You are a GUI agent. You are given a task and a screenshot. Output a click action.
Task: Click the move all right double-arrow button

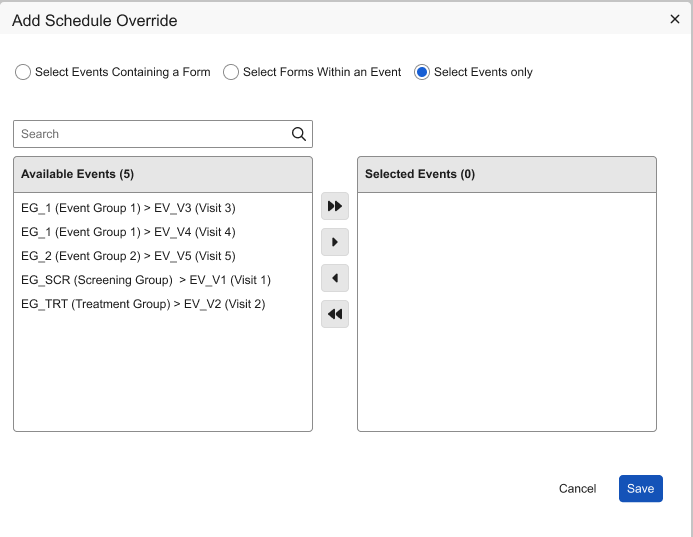[335, 206]
